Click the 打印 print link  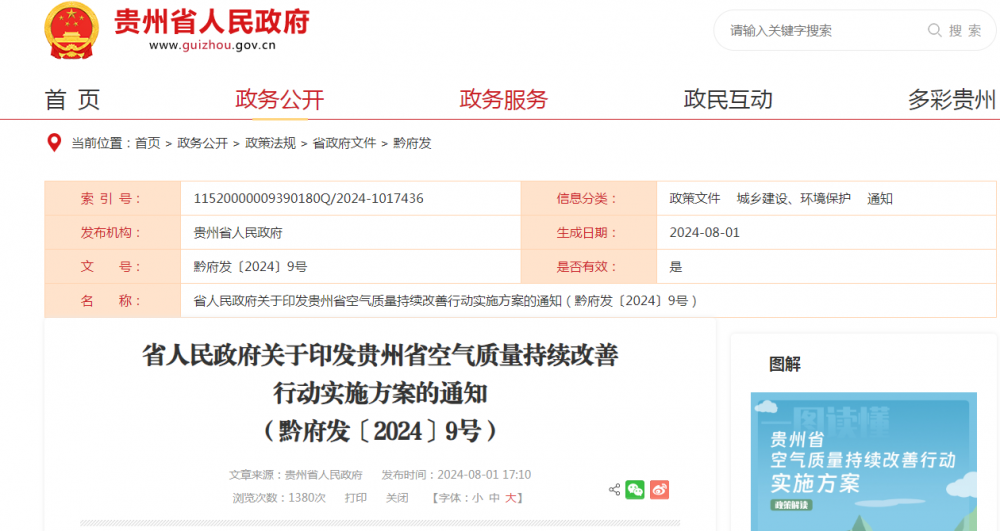coord(356,498)
